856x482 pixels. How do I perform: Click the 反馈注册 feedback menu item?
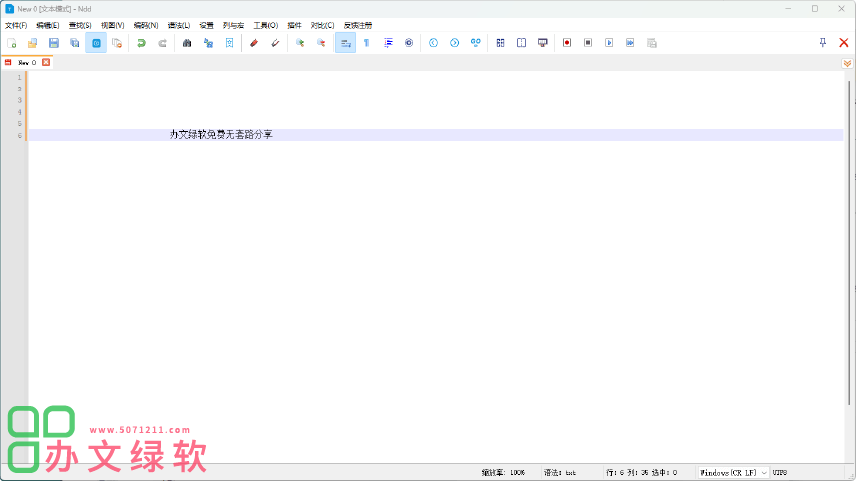click(x=358, y=25)
